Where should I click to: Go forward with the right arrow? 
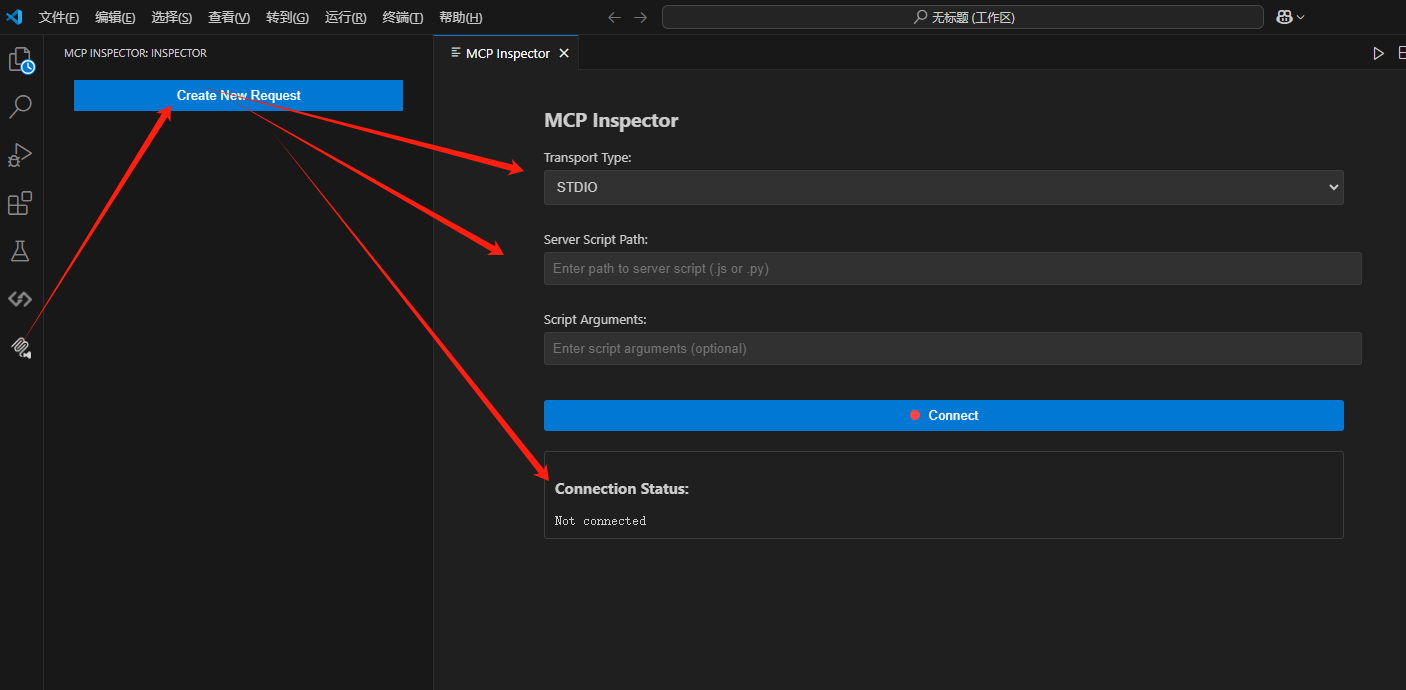point(640,17)
